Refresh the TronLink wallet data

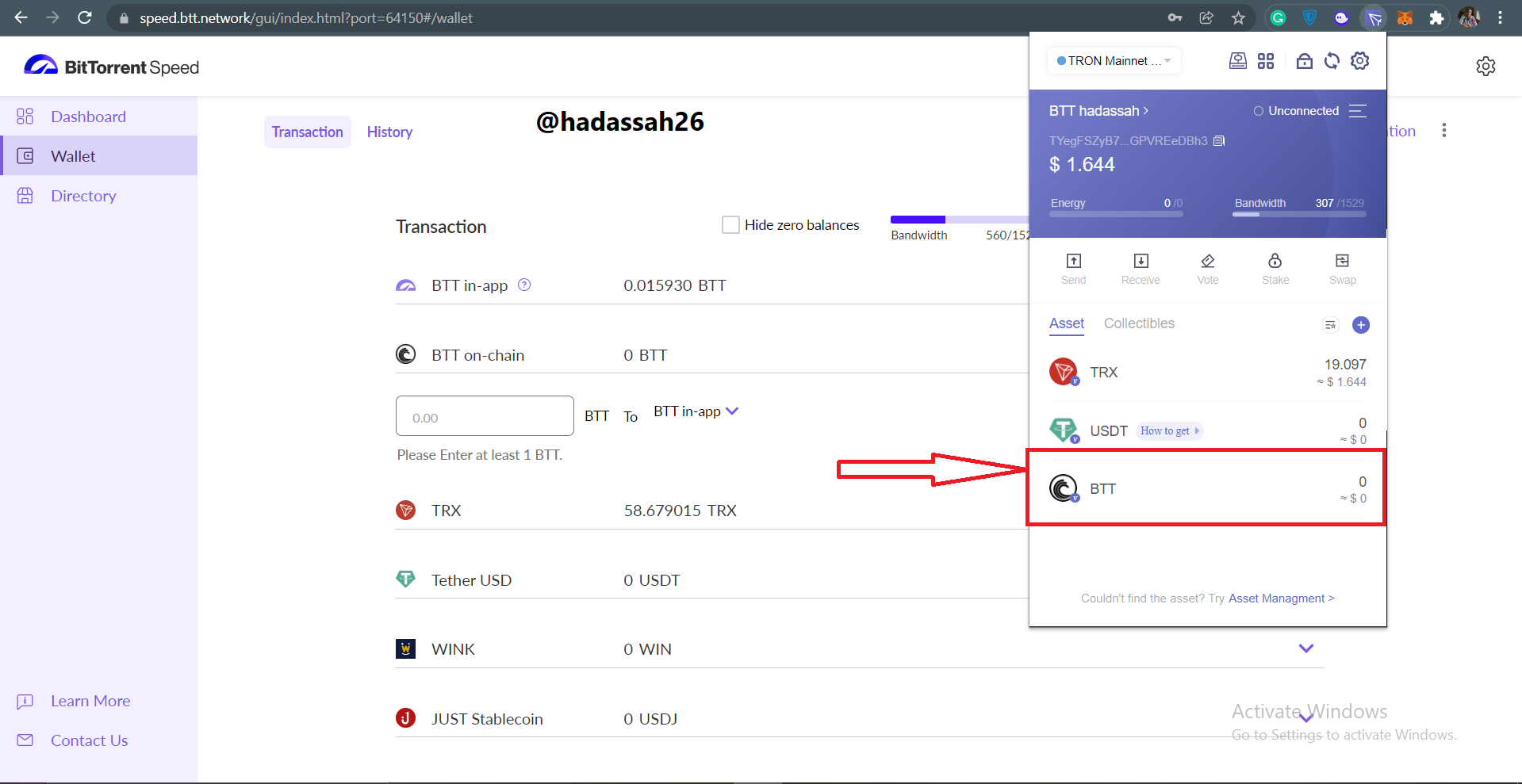(x=1332, y=60)
